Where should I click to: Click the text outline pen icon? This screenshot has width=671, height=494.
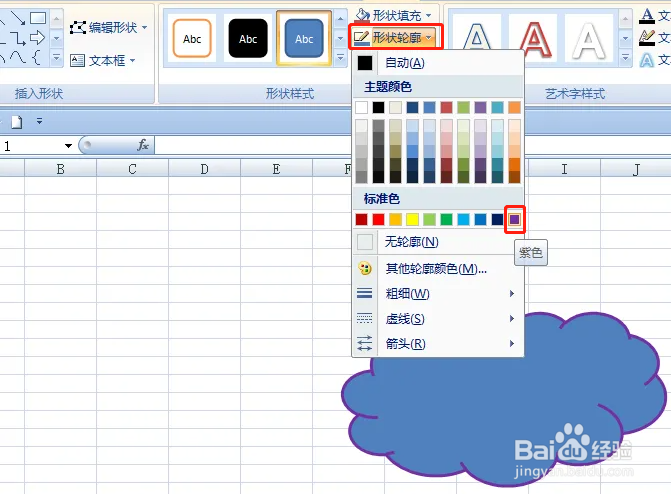coord(647,38)
